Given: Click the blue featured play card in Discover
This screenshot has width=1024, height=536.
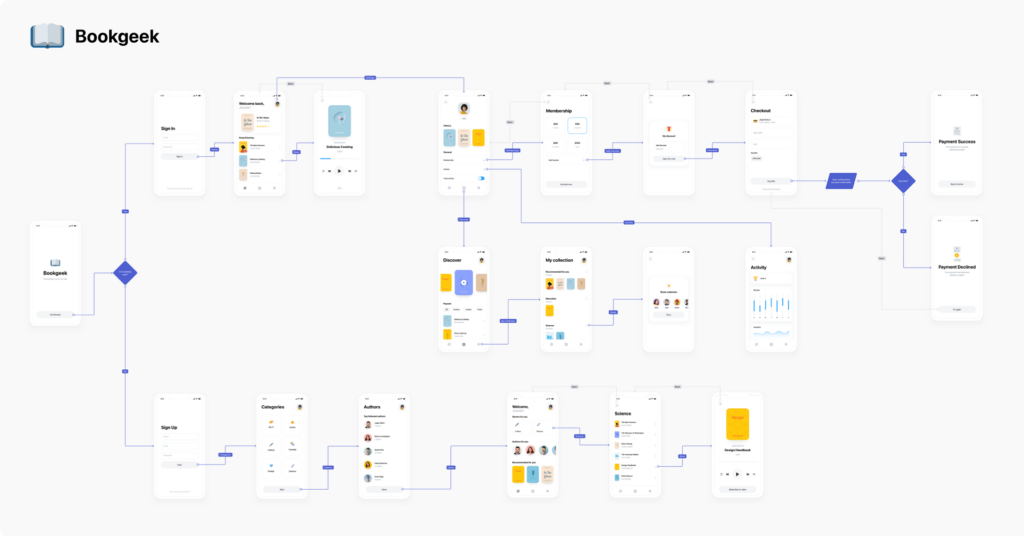Looking at the screenshot, I should coord(464,282).
